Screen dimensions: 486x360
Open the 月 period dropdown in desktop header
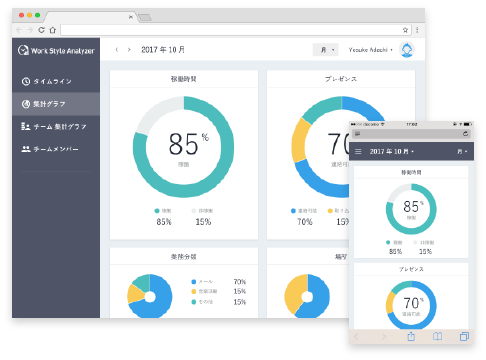pyautogui.click(x=326, y=50)
